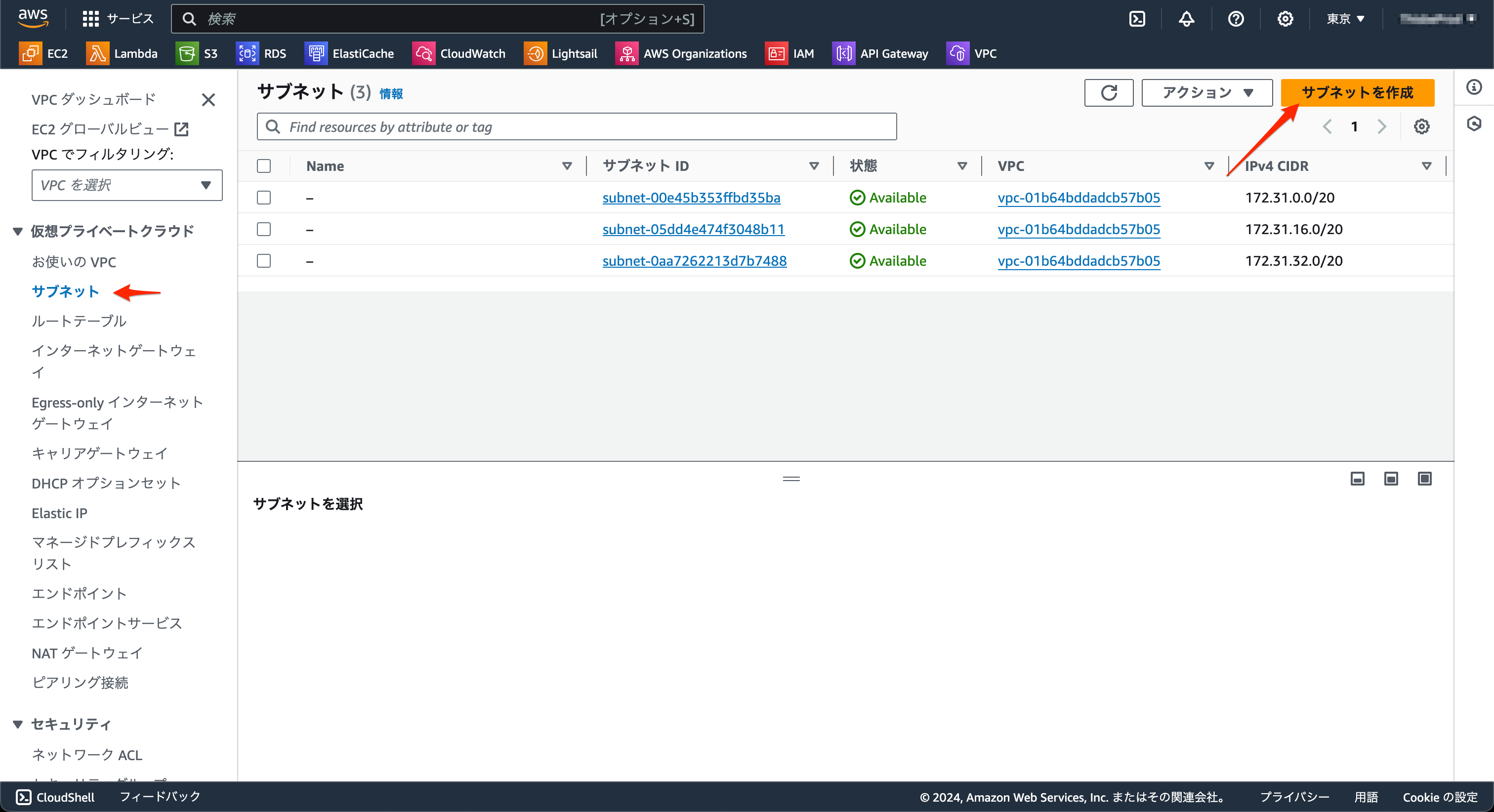The width and height of the screenshot is (1494, 812).
Task: Open the vpc-01b64bddadcb57b05 link in first row
Action: (x=1078, y=198)
